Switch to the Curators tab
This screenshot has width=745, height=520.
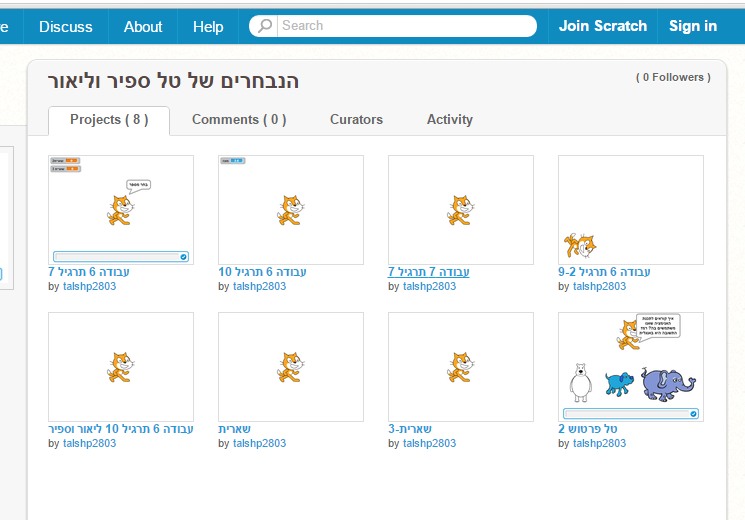(x=356, y=120)
